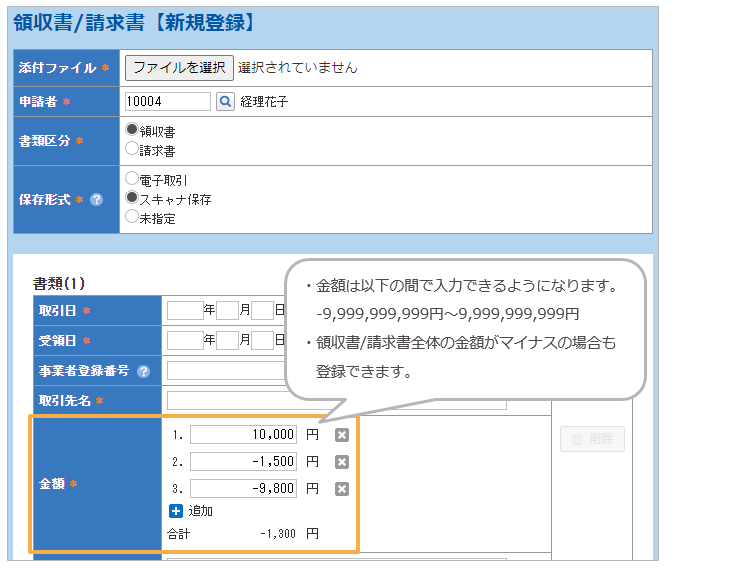The height and width of the screenshot is (568, 739).
Task: Edit amount field containing -1,500
Action: 244,462
